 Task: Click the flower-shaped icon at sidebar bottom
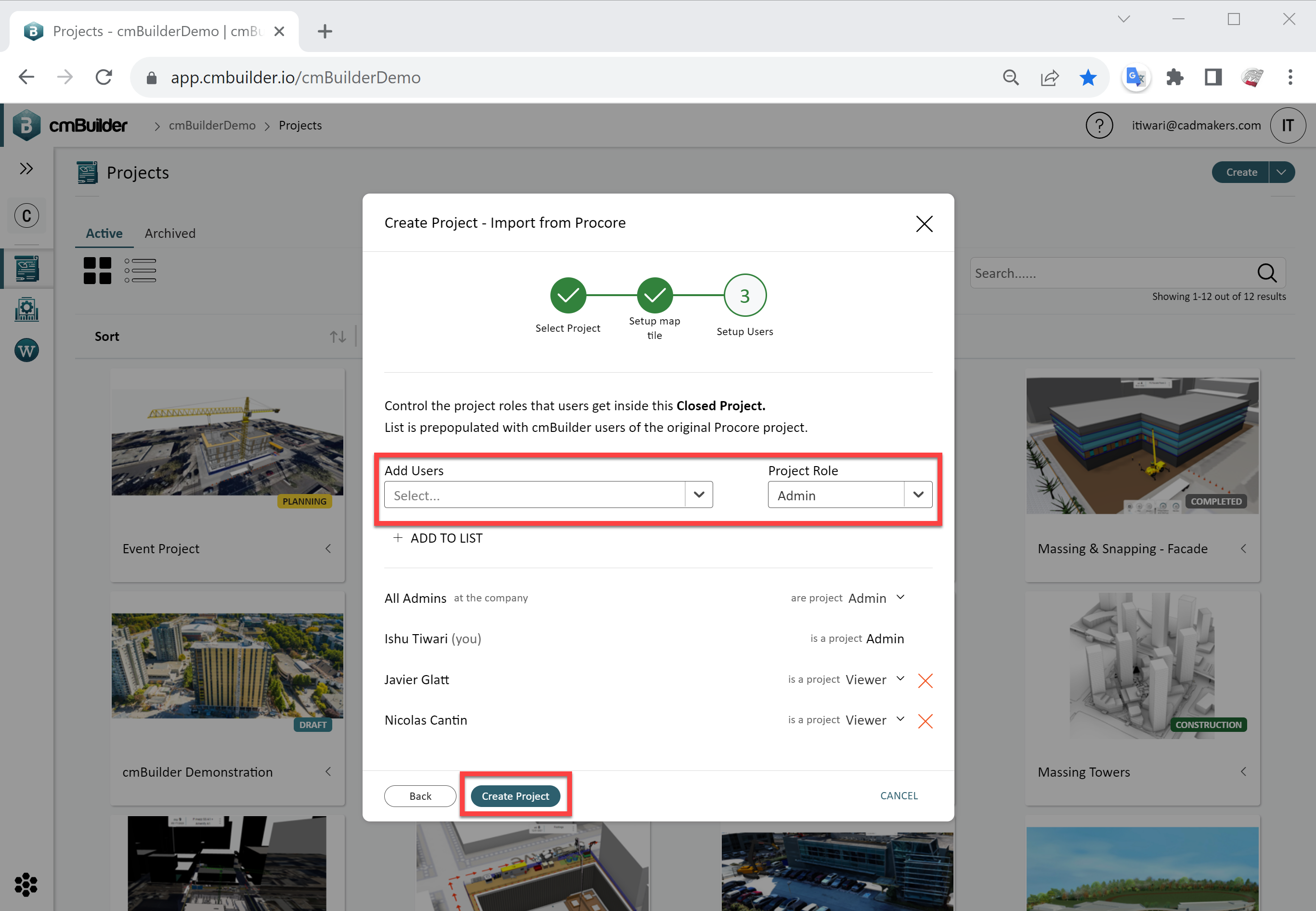point(26,884)
